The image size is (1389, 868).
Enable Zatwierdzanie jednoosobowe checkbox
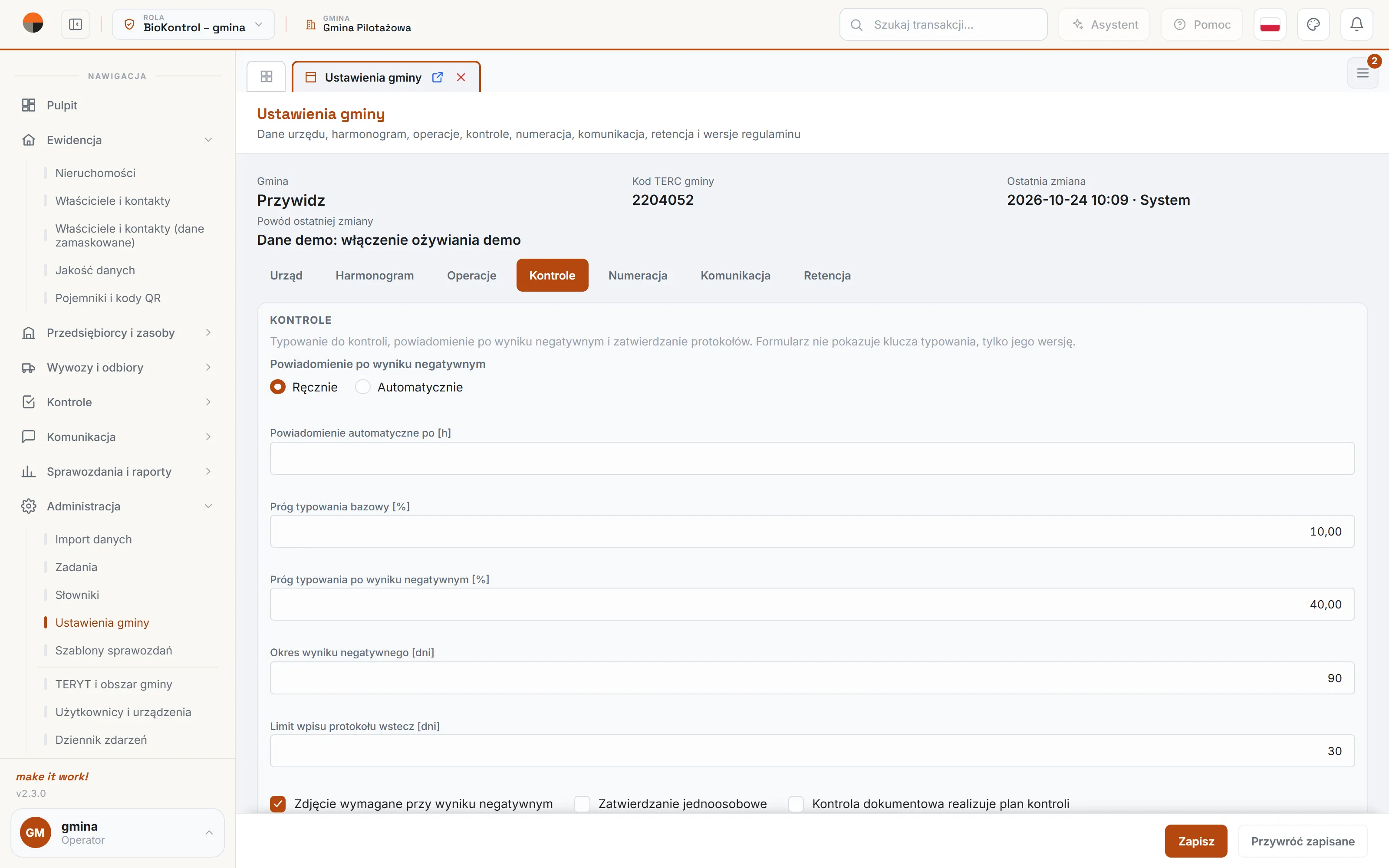click(582, 804)
